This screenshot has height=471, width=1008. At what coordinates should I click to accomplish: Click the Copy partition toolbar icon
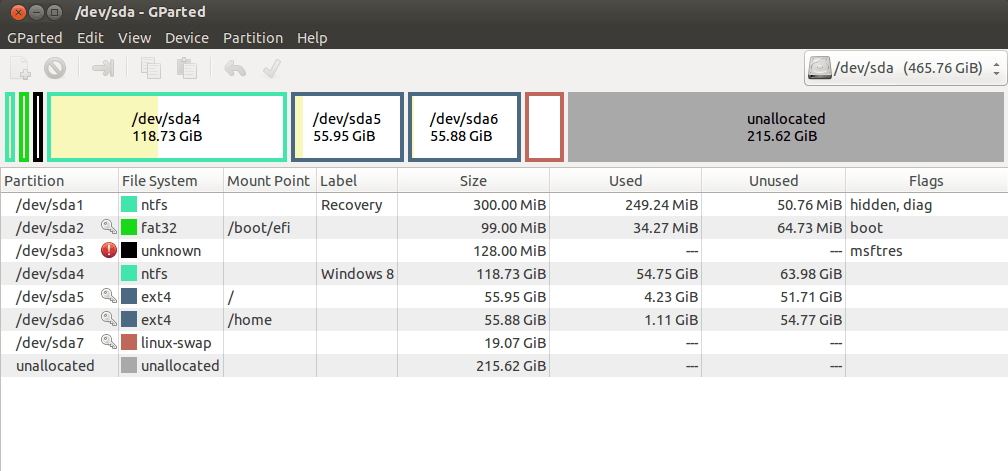[151, 68]
